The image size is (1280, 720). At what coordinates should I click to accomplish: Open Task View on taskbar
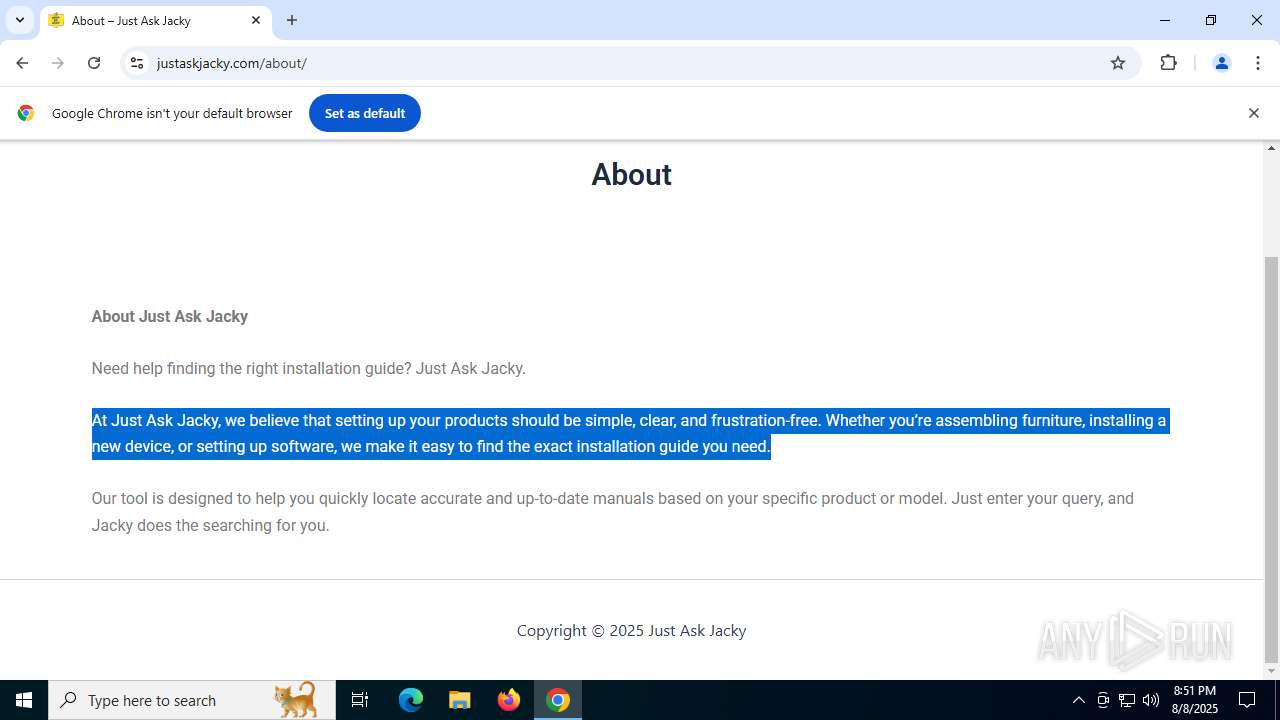360,700
